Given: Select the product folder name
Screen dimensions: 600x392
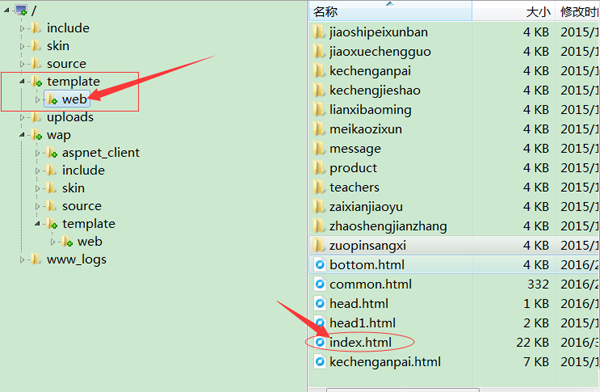Looking at the screenshot, I should click(x=353, y=168).
